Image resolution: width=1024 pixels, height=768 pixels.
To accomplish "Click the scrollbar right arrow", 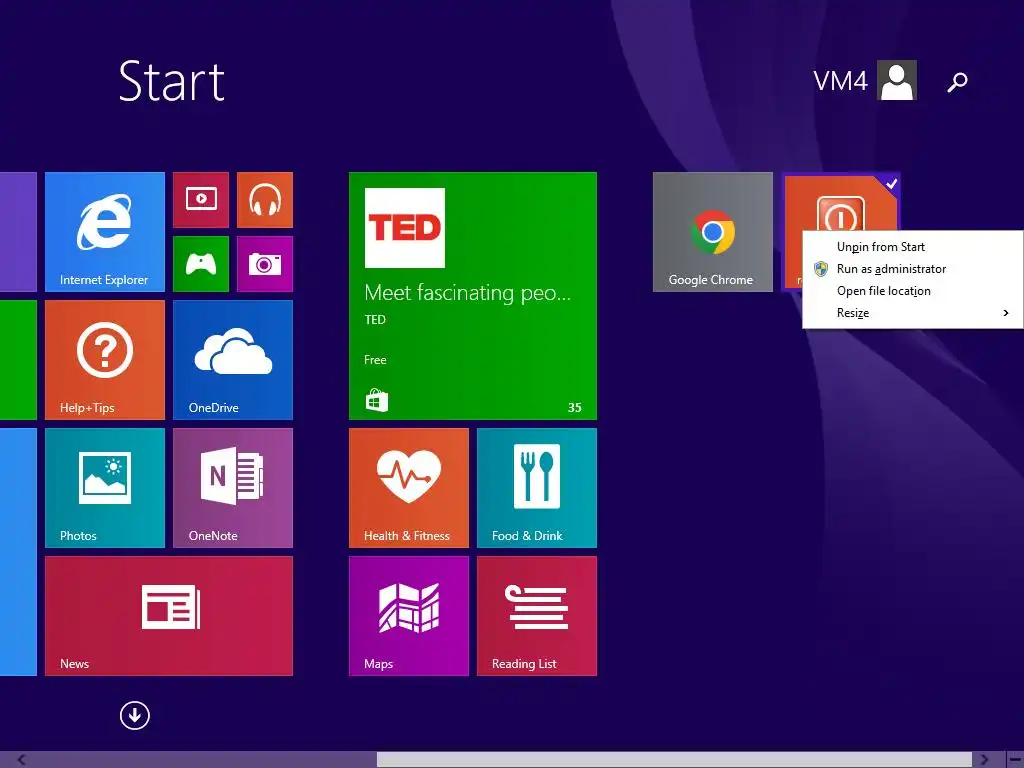I will [x=984, y=760].
